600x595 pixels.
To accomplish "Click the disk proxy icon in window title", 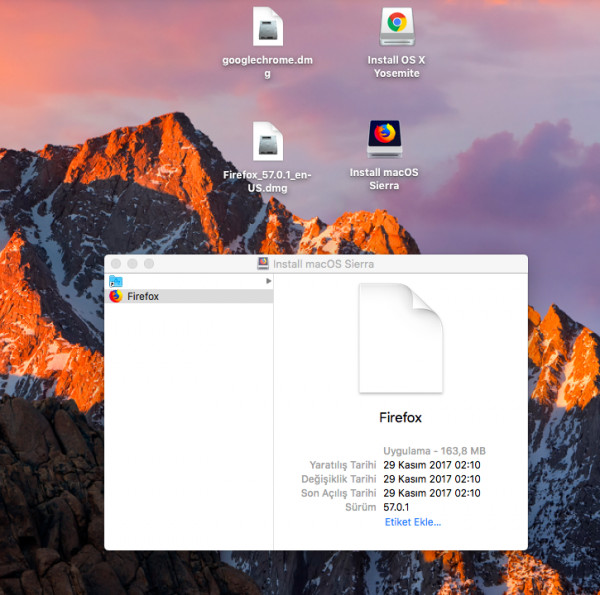I will (263, 264).
